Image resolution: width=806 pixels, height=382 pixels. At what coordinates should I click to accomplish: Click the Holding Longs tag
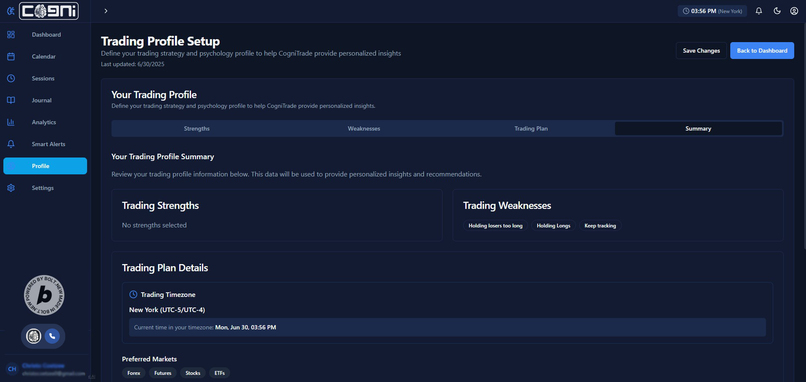(x=554, y=226)
